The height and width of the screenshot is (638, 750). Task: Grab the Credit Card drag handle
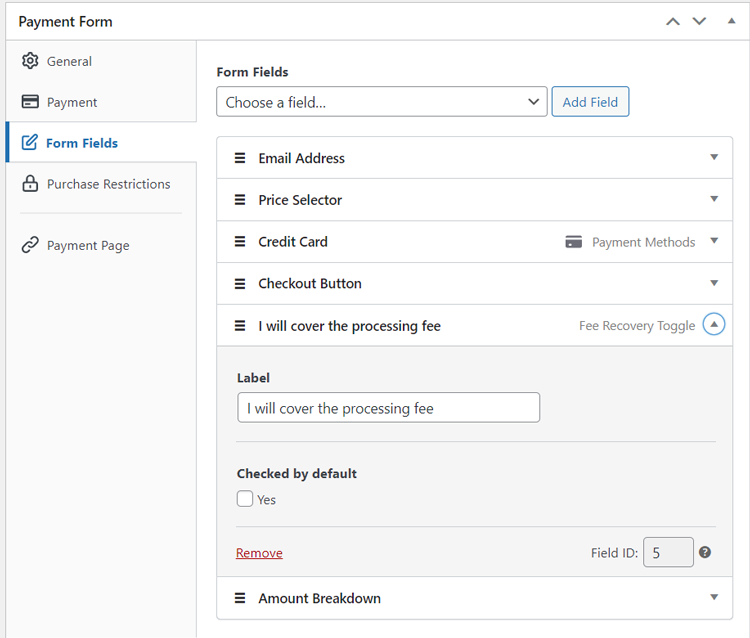pyautogui.click(x=240, y=242)
